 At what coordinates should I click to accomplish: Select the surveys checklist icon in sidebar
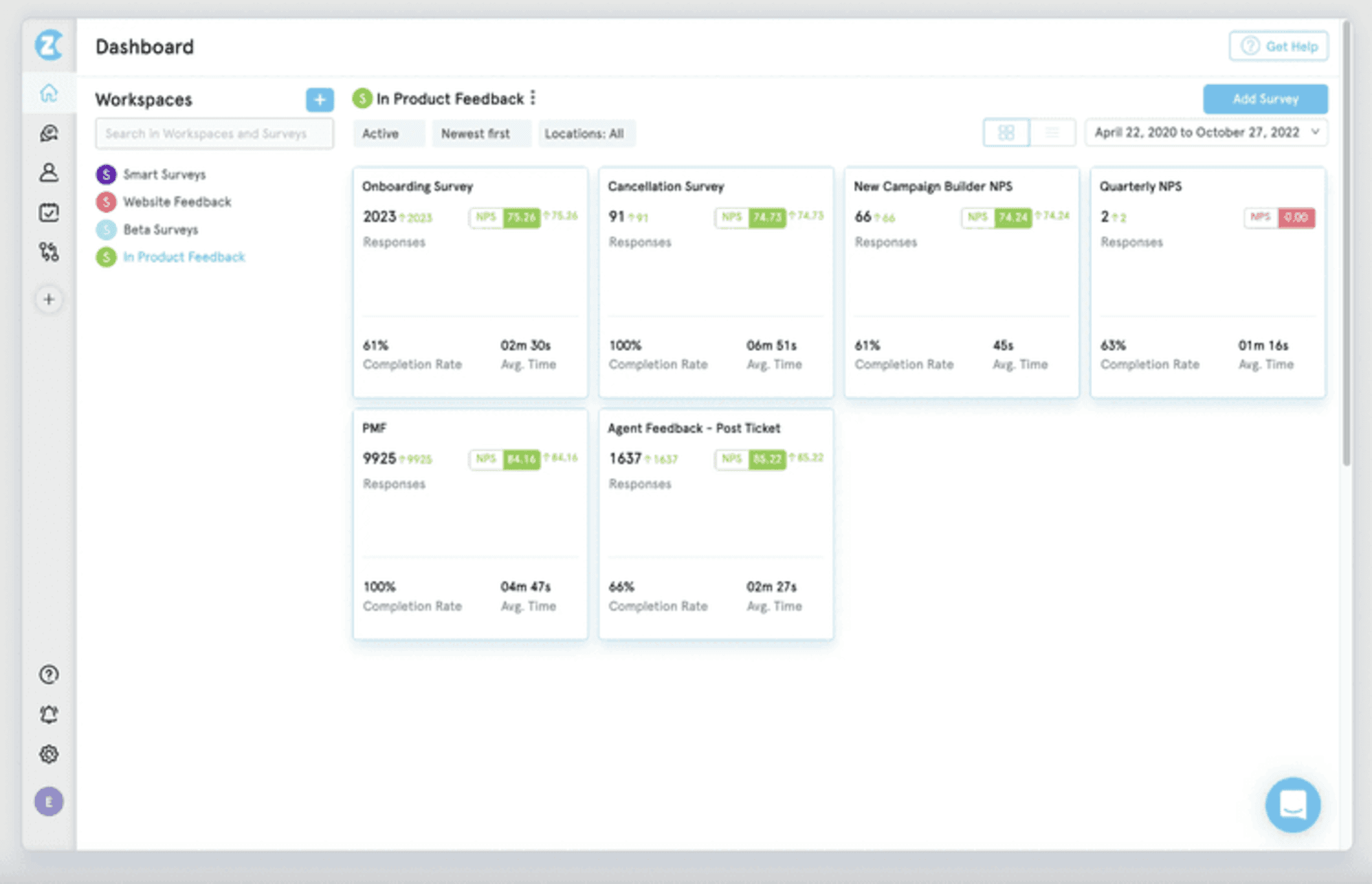click(49, 212)
